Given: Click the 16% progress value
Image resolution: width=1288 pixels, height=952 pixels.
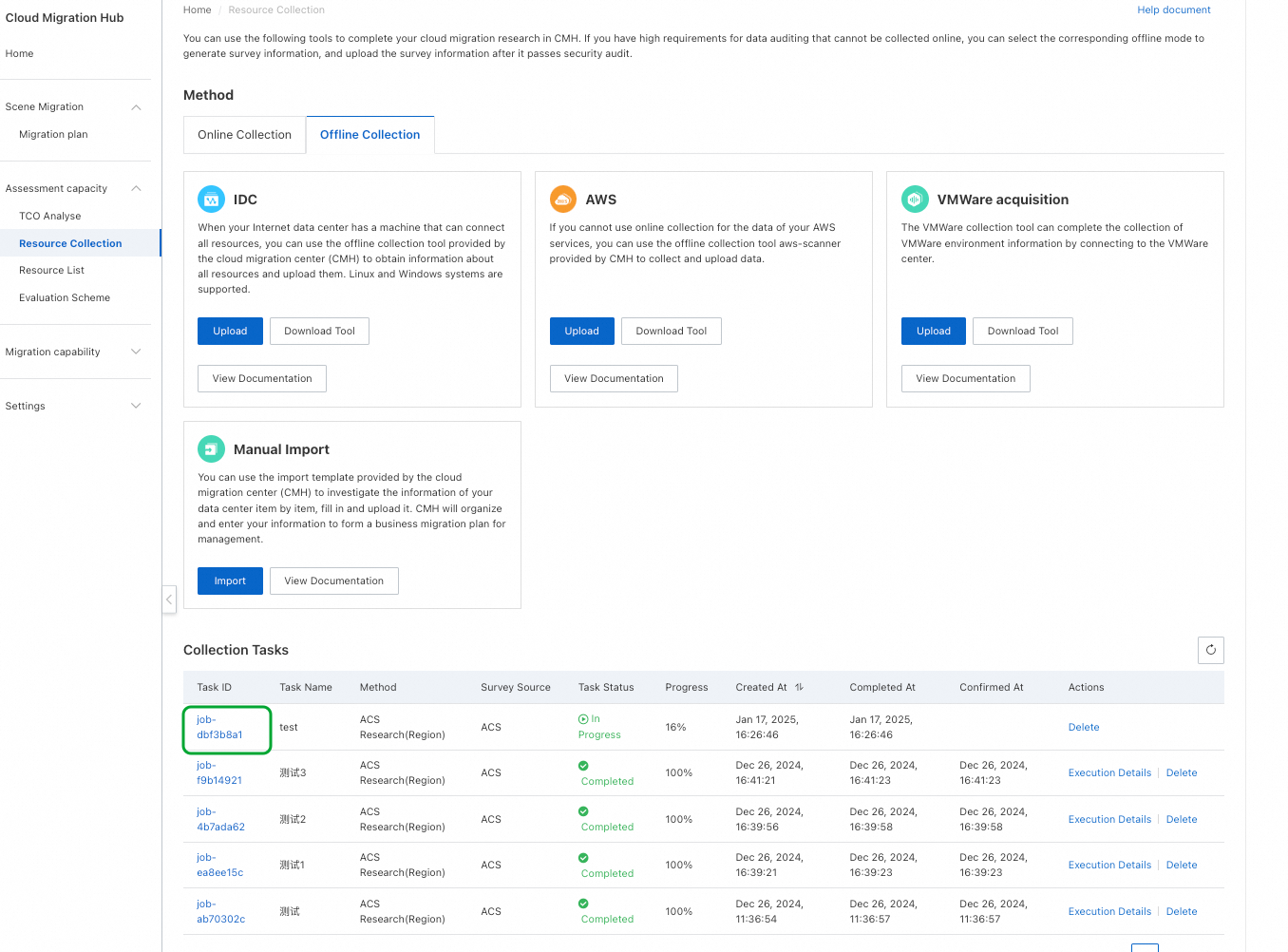Looking at the screenshot, I should (x=675, y=728).
